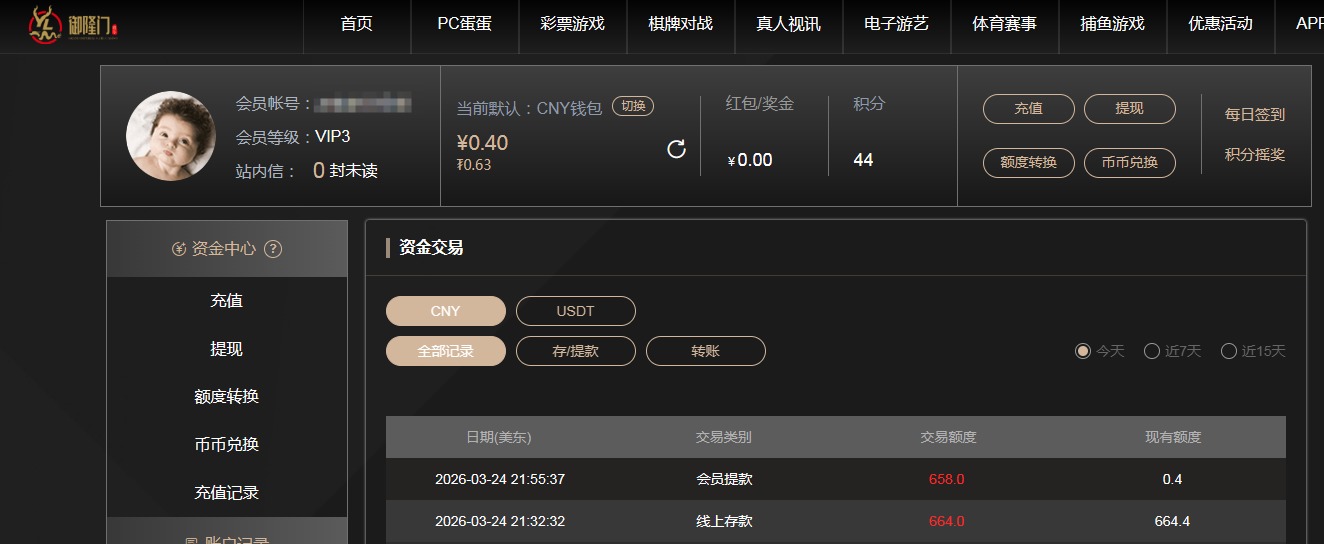
Task: Click the 2026-03-24 21:55:37 date cell
Action: [x=500, y=479]
